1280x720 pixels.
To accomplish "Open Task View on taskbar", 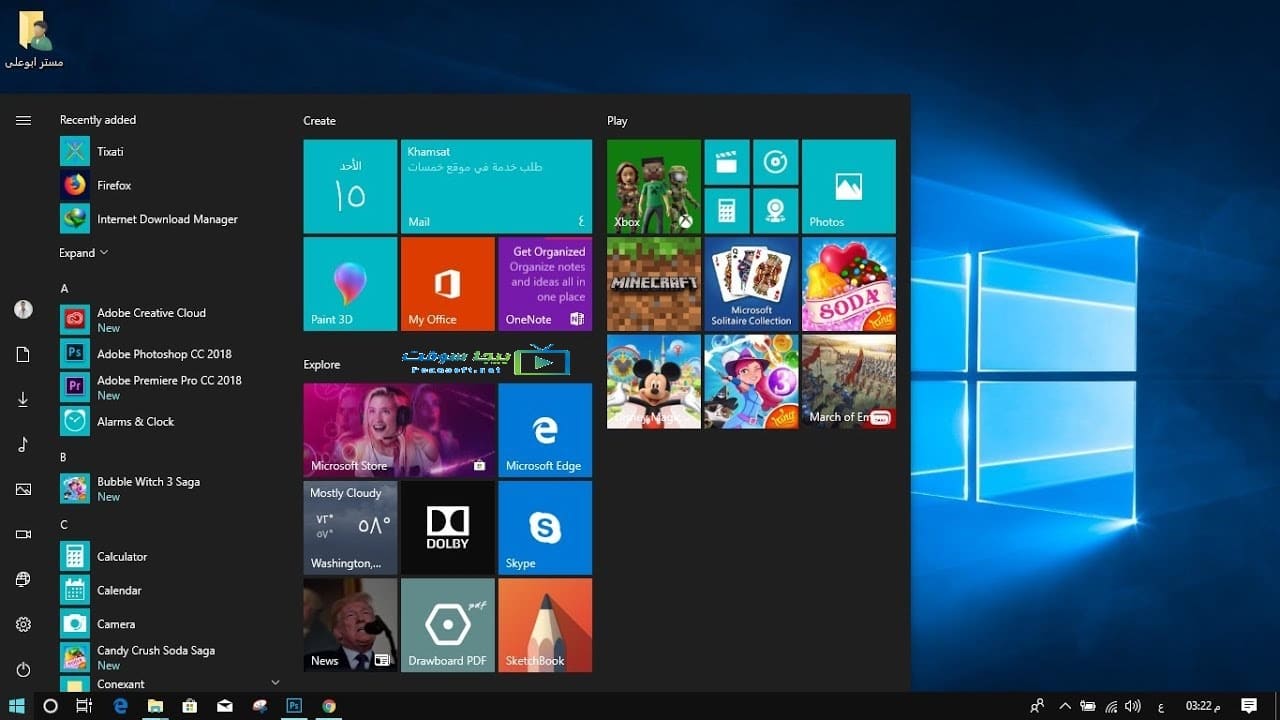I will 84,706.
